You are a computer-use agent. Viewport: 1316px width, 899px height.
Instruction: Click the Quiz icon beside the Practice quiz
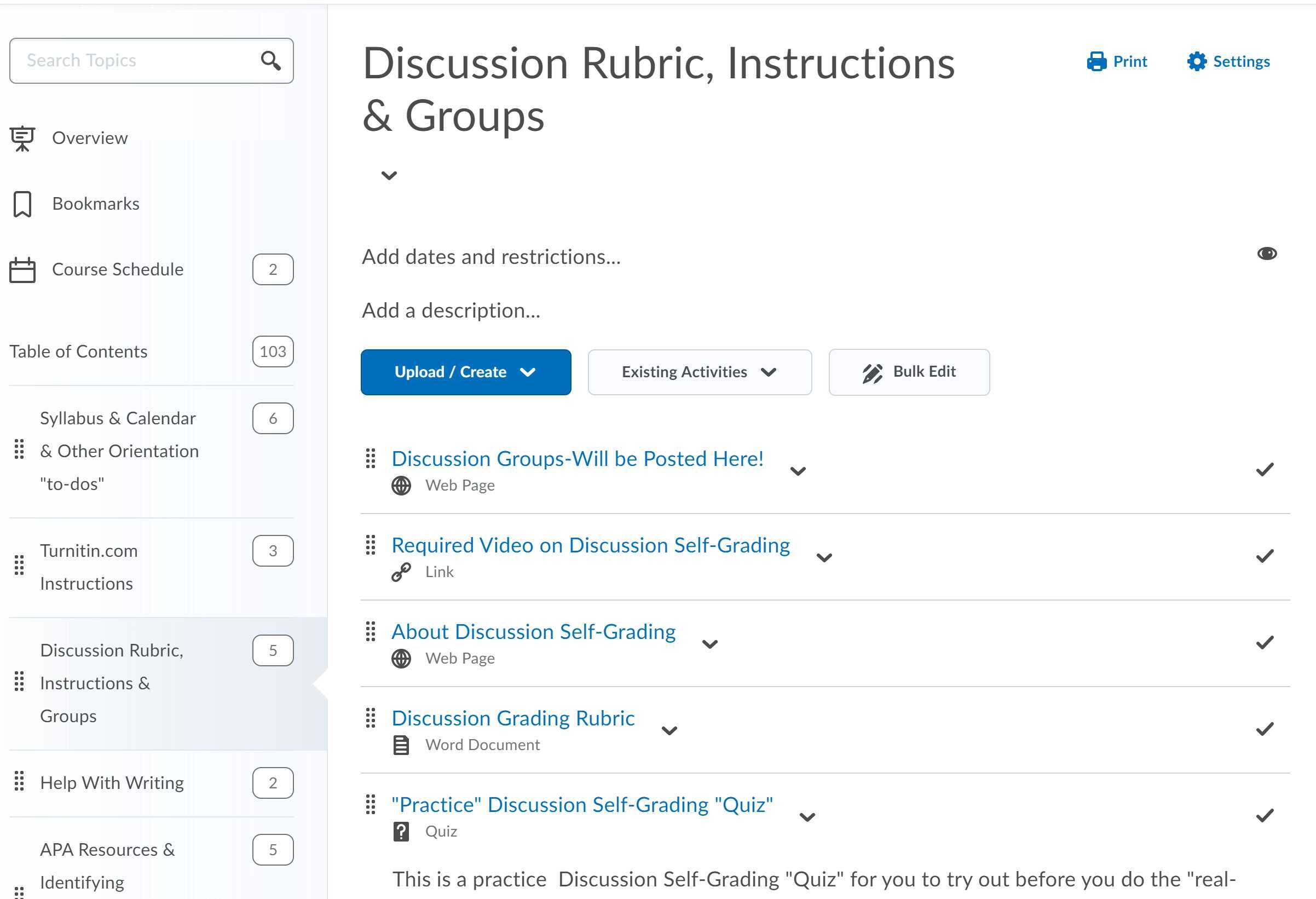[401, 831]
